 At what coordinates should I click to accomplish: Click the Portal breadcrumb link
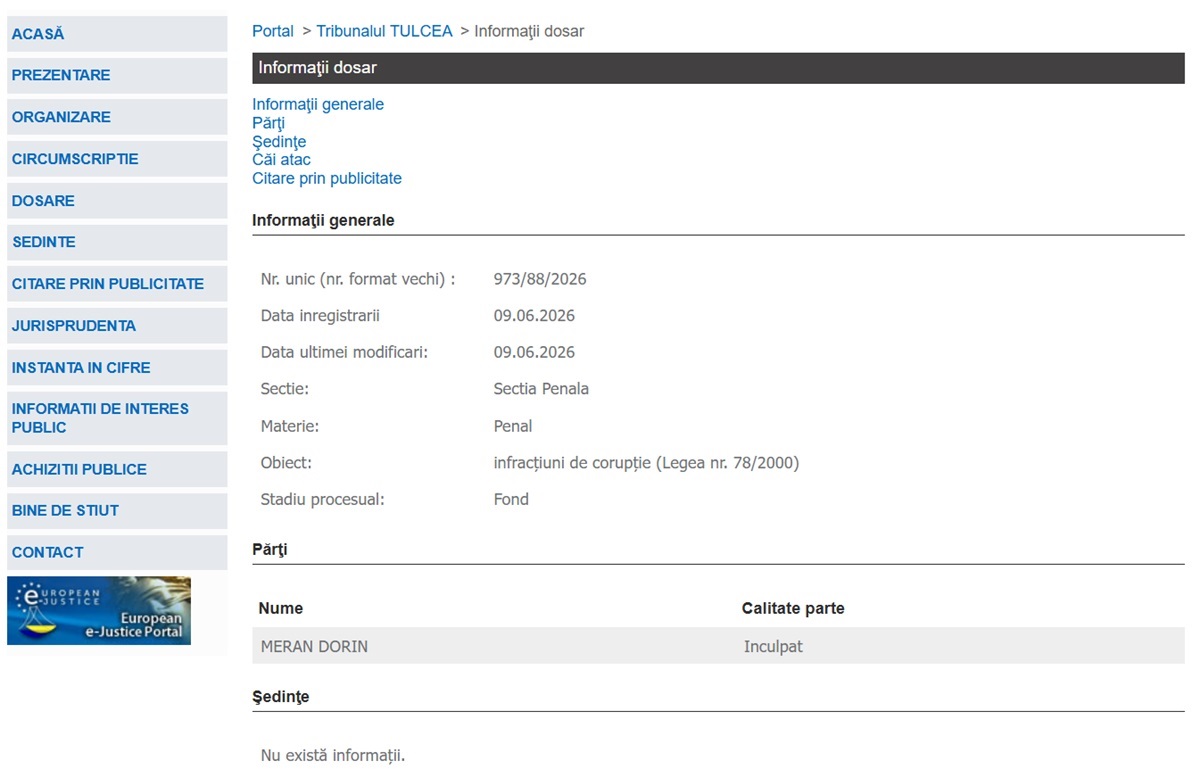273,31
